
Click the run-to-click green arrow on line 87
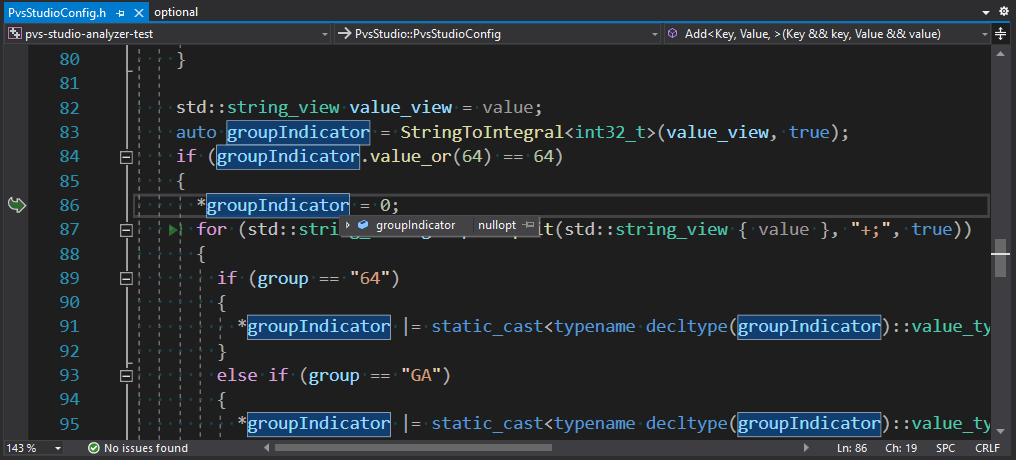coord(173,229)
